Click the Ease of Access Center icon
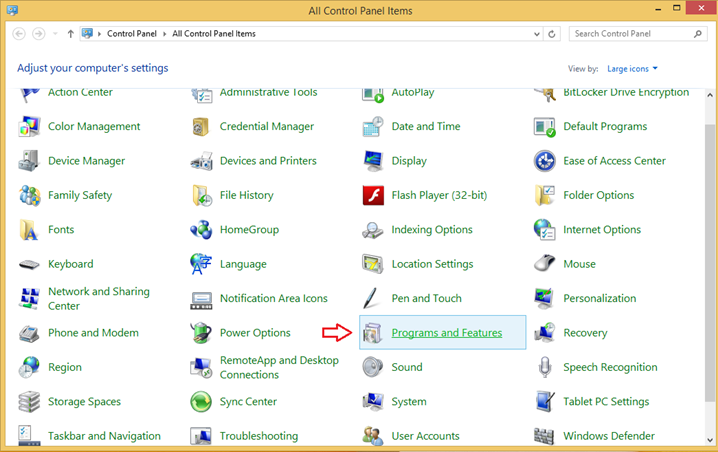 click(544, 161)
